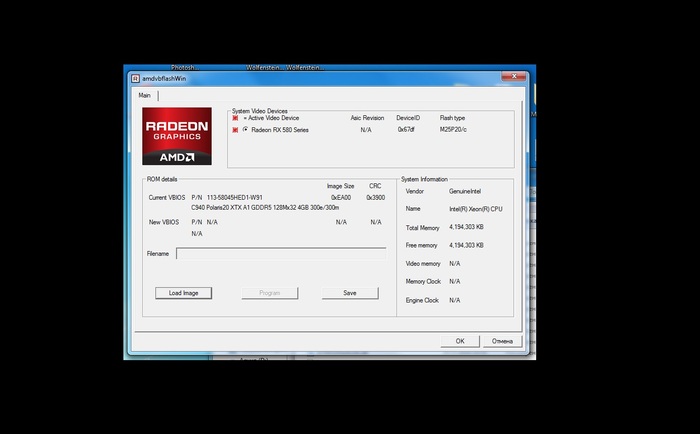This screenshot has height=434, width=700.
Task: Click the CRC value 0x3900
Action: pos(375,197)
